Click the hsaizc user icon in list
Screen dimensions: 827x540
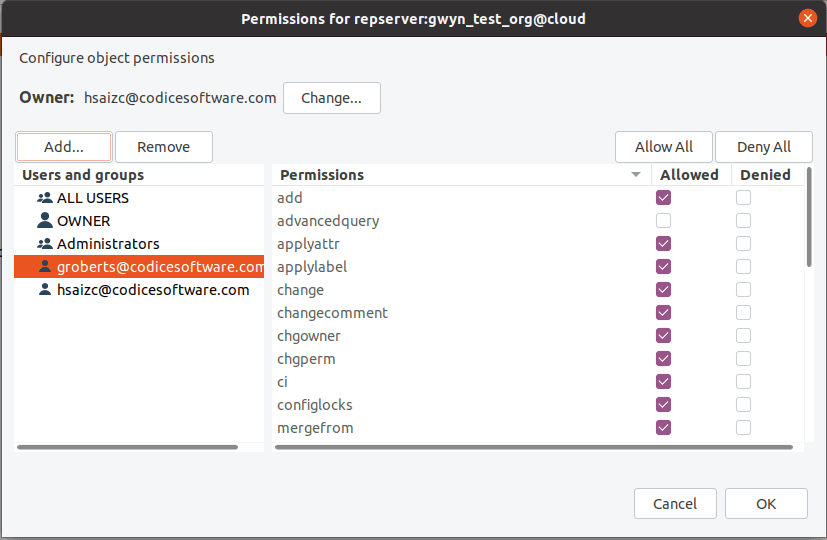click(45, 290)
